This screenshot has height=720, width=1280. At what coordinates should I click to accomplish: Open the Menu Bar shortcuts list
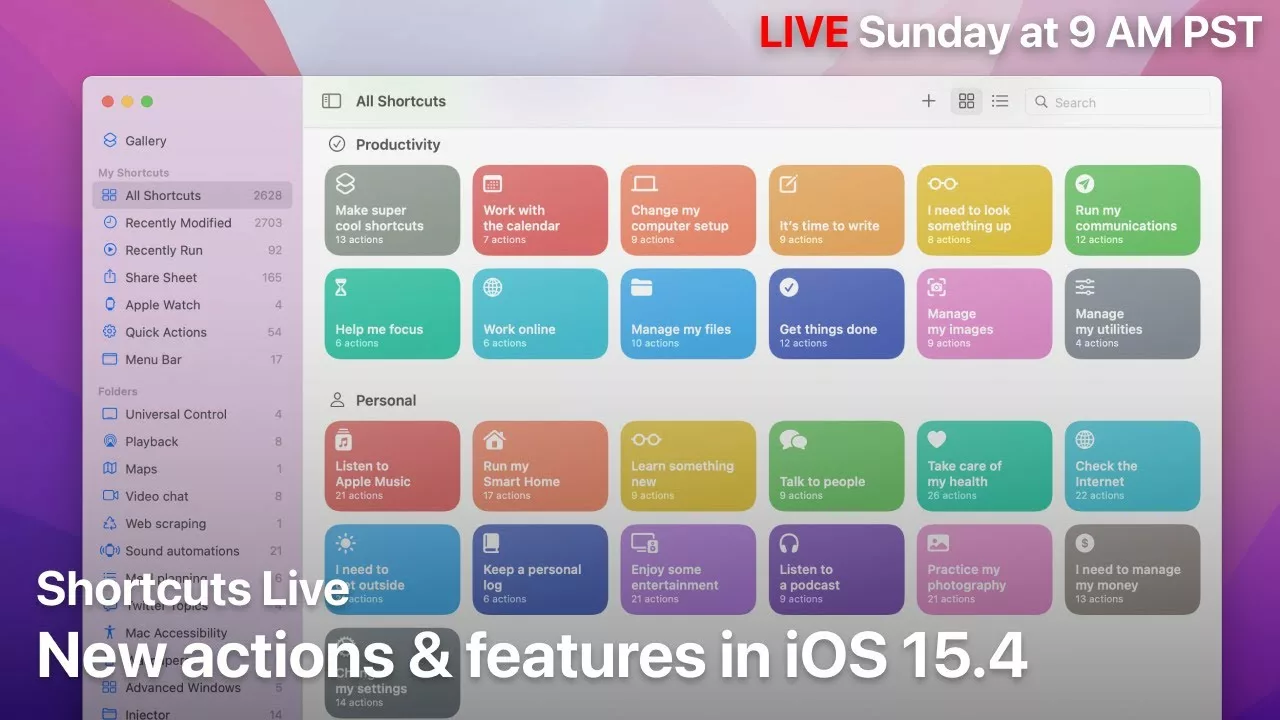[x=192, y=359]
